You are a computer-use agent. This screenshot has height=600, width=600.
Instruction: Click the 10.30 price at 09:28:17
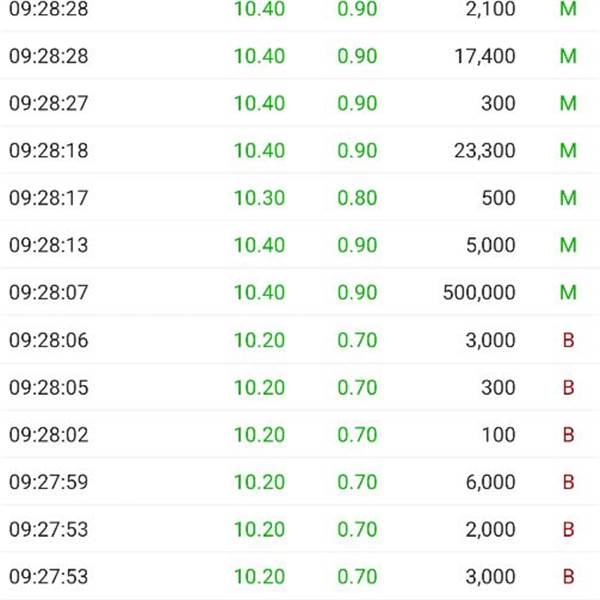tap(259, 198)
